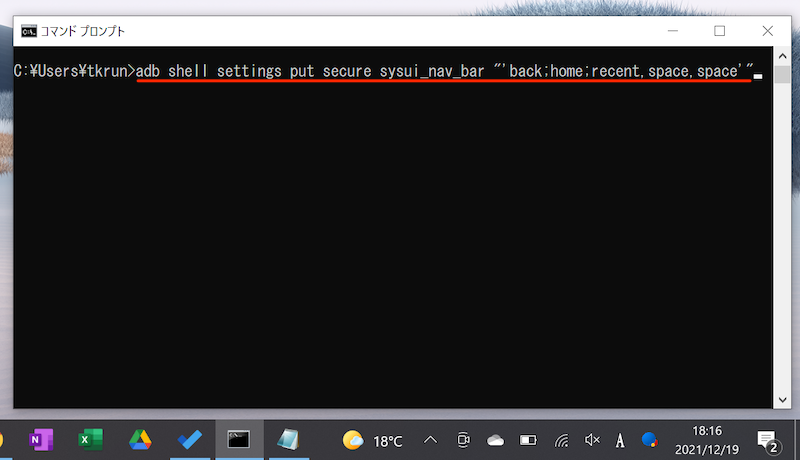Open the notification center with 2 alerts

[x=768, y=440]
